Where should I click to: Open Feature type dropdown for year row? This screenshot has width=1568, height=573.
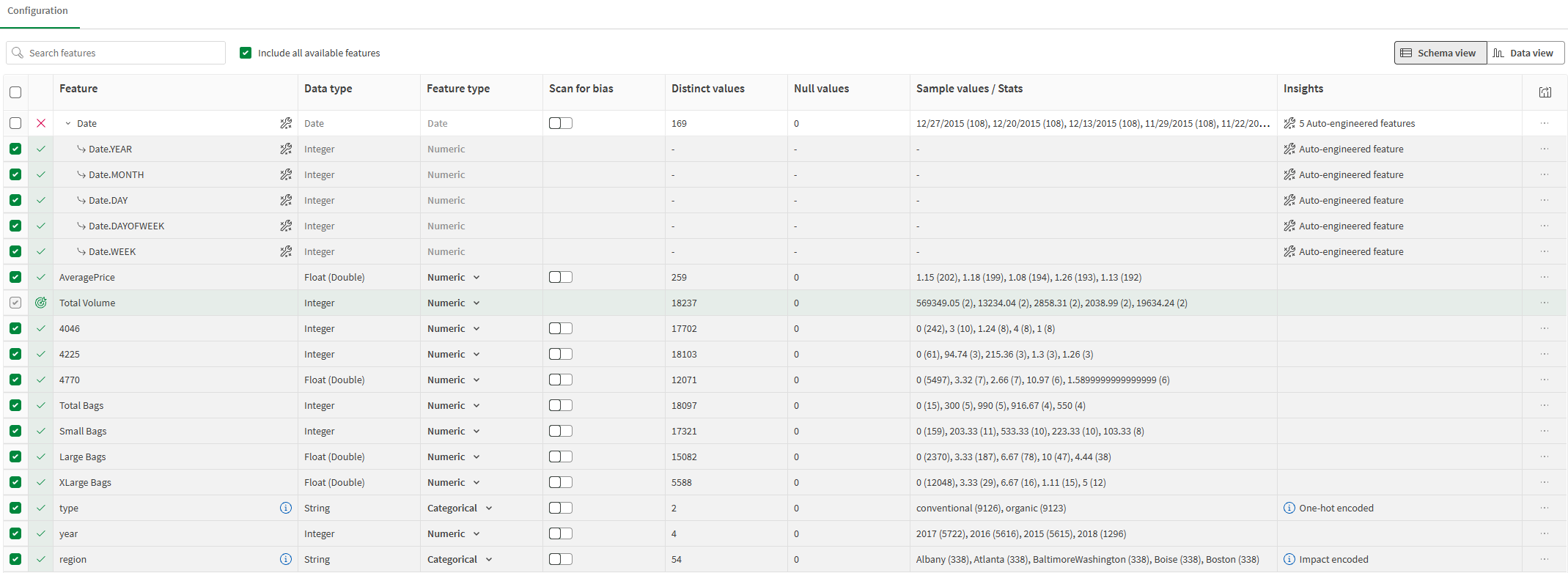(454, 533)
